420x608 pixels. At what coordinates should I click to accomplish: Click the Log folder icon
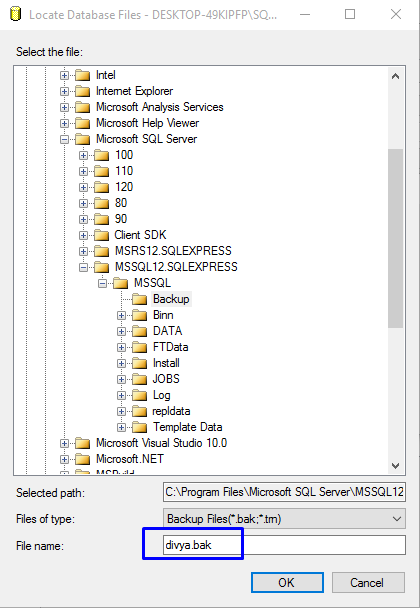coord(139,395)
